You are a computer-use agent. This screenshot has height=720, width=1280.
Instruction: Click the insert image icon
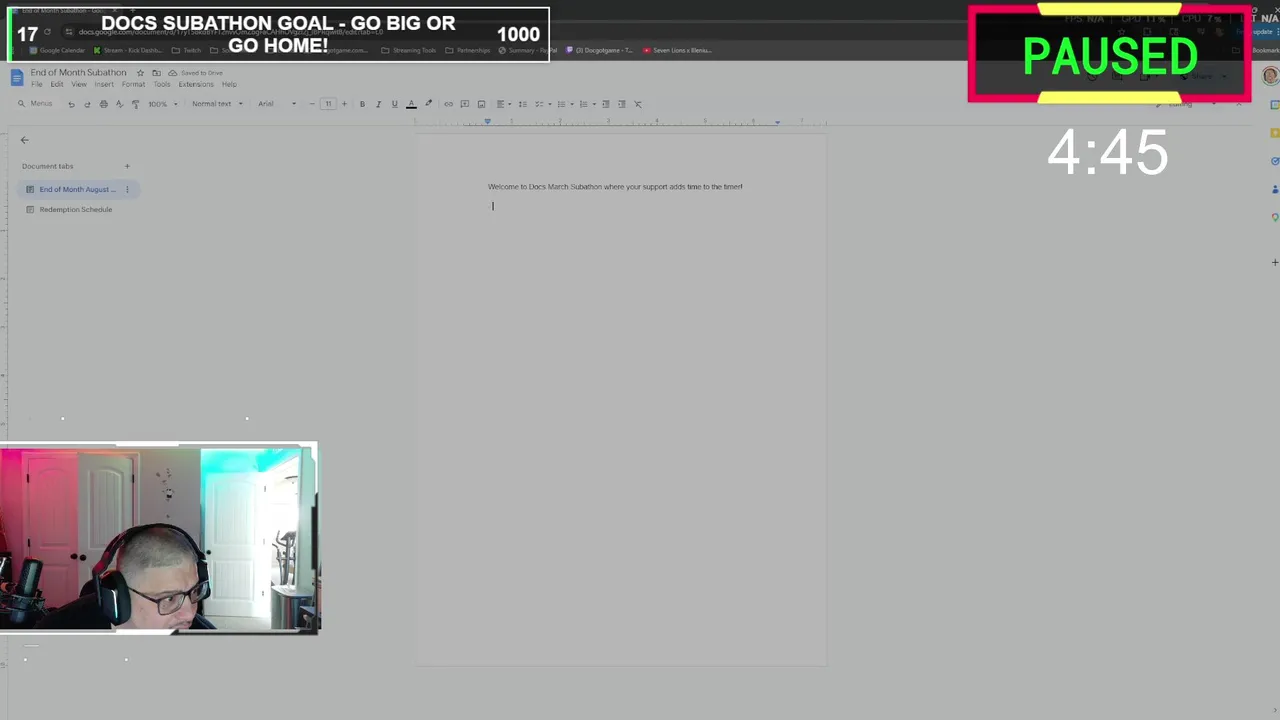pos(481,104)
